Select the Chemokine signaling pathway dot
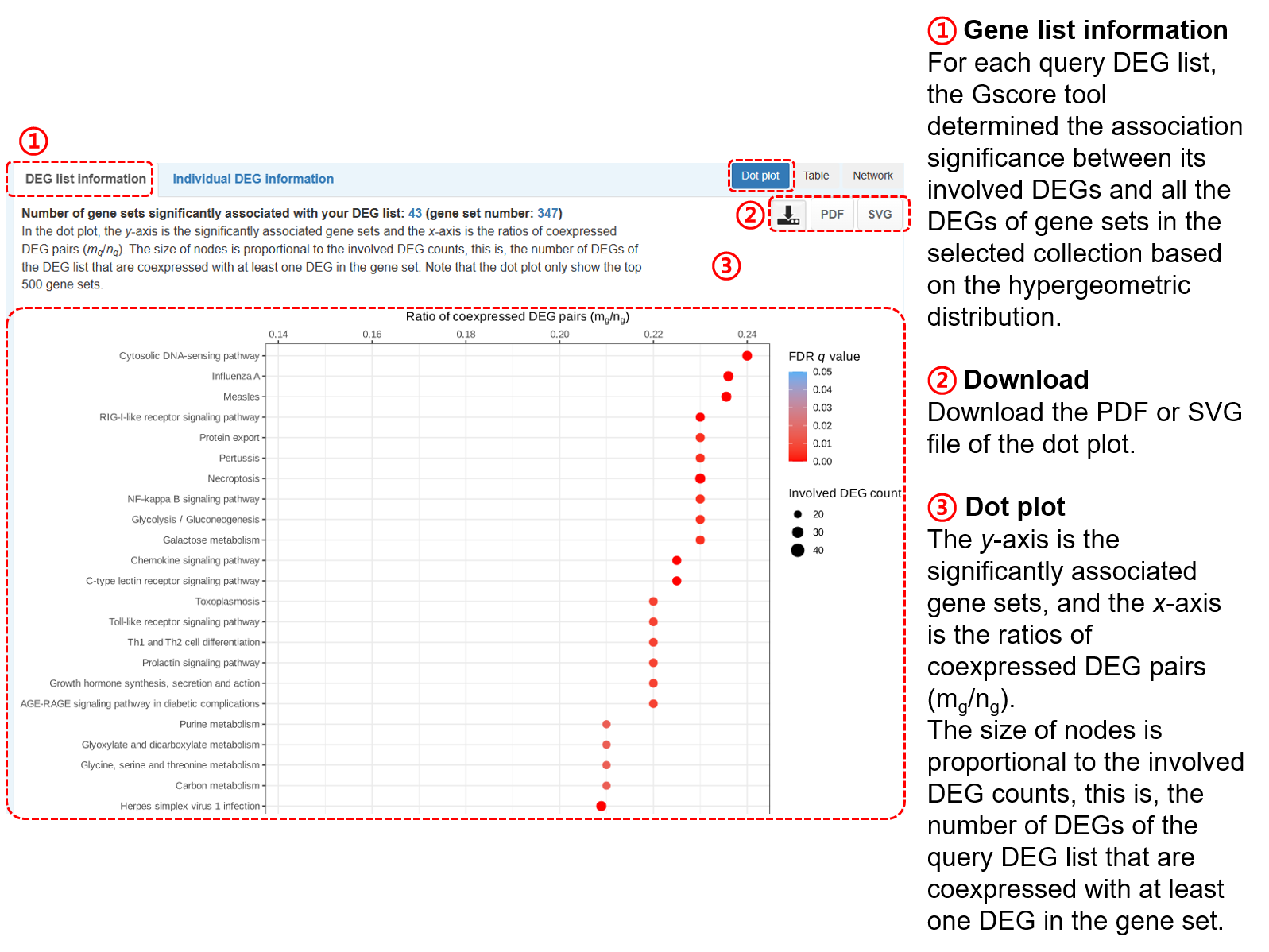1269x952 pixels. [x=677, y=560]
